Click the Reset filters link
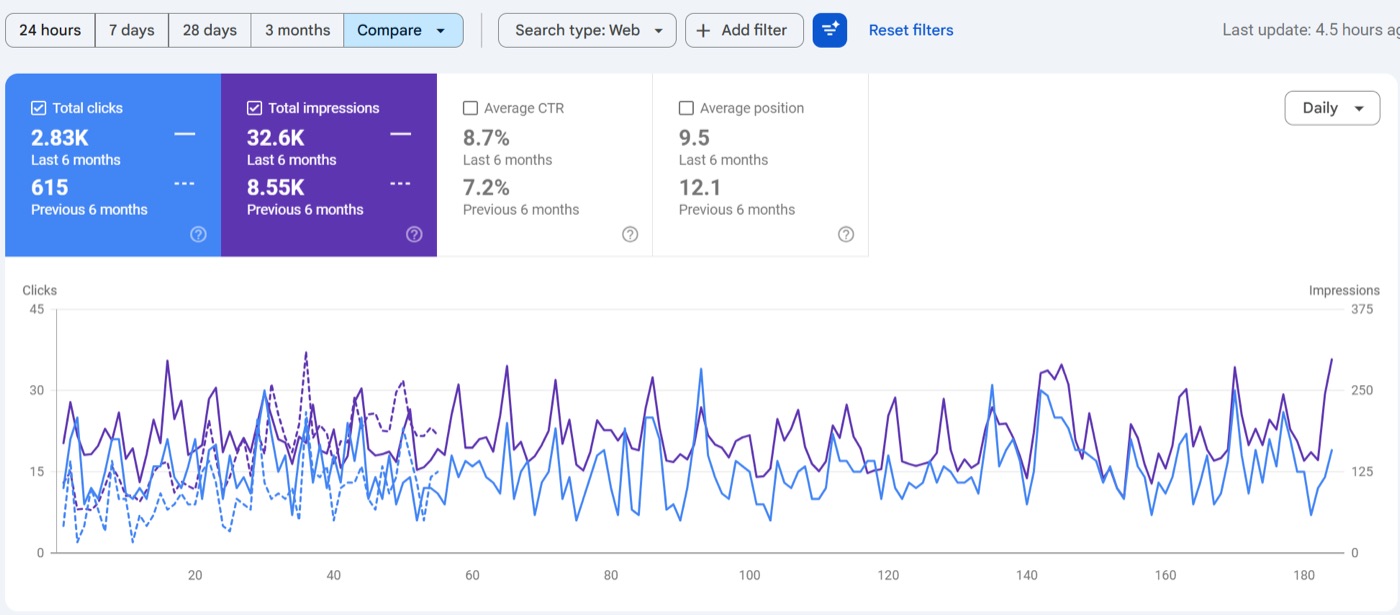1400x615 pixels. 911,30
